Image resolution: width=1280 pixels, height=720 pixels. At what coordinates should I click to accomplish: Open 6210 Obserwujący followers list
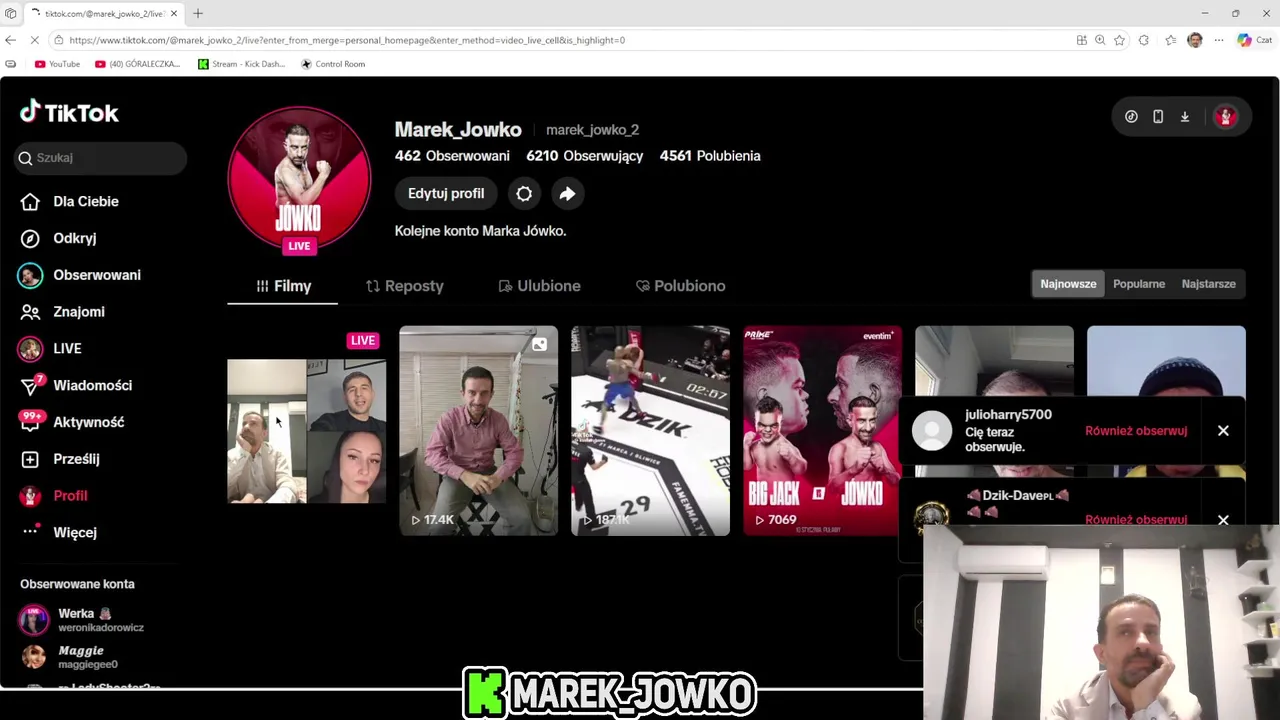tap(584, 156)
